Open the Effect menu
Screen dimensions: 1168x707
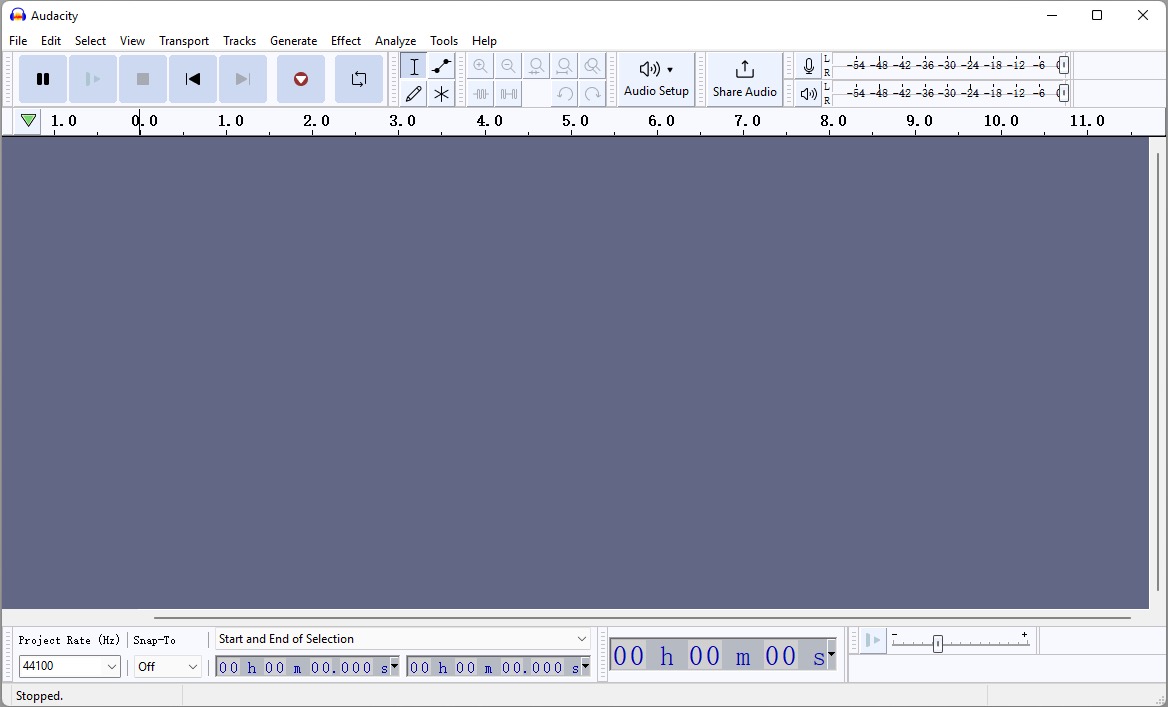click(345, 41)
